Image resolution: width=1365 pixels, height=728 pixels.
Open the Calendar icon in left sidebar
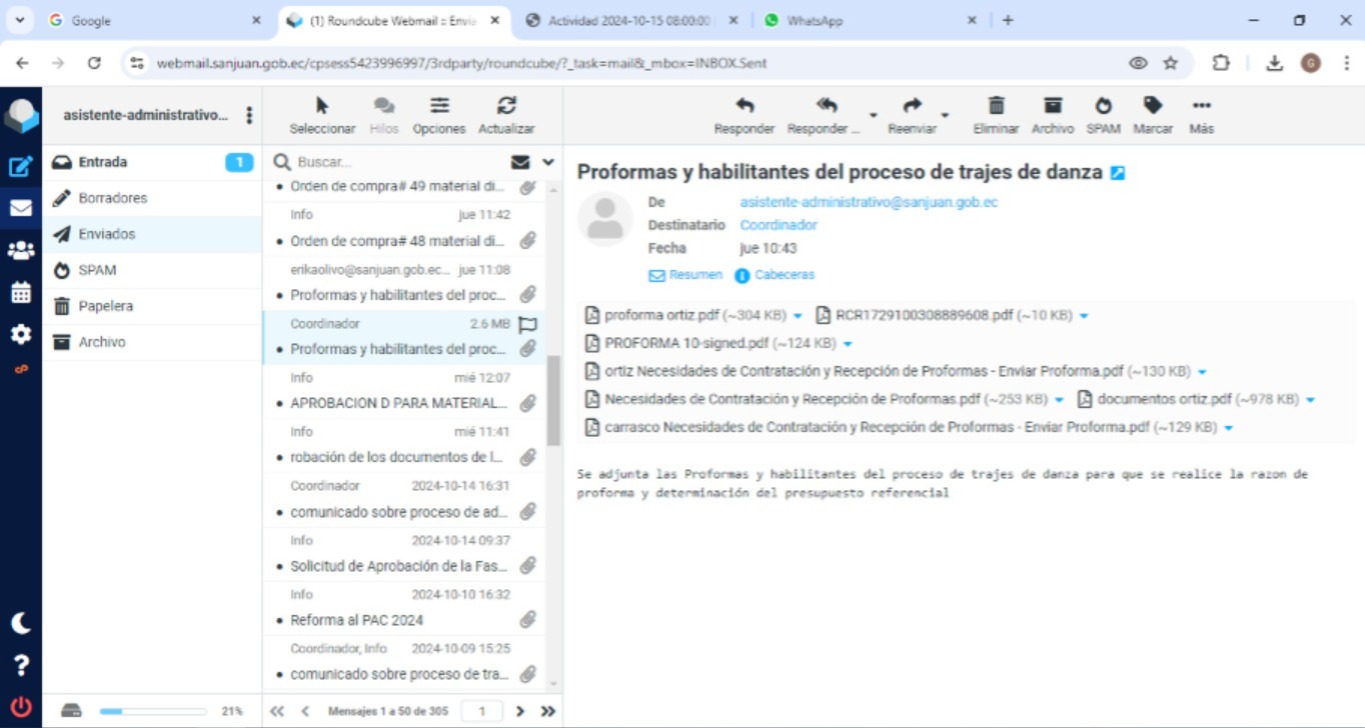[20, 293]
